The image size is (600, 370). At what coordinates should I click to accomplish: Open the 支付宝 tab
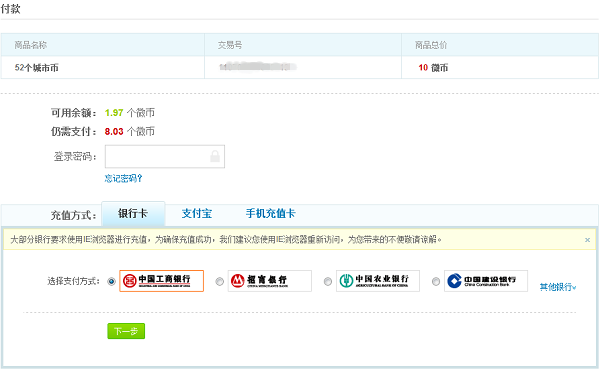[x=197, y=214]
